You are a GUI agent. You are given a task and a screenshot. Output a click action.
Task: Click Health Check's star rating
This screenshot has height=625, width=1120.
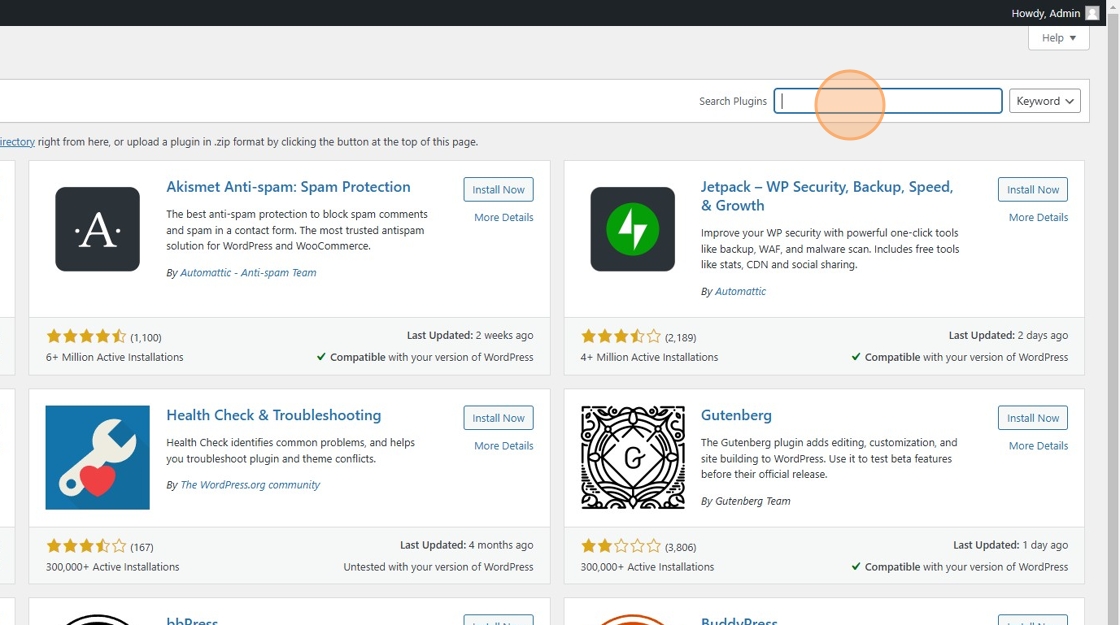coord(86,546)
